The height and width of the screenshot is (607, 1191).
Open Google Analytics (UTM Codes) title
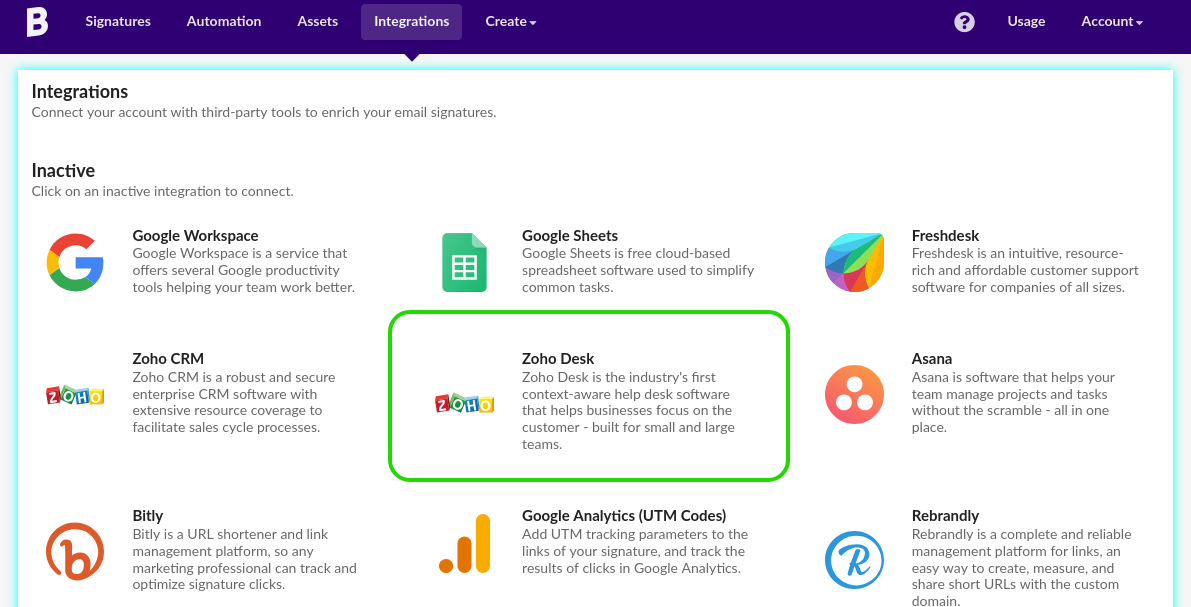tap(624, 516)
